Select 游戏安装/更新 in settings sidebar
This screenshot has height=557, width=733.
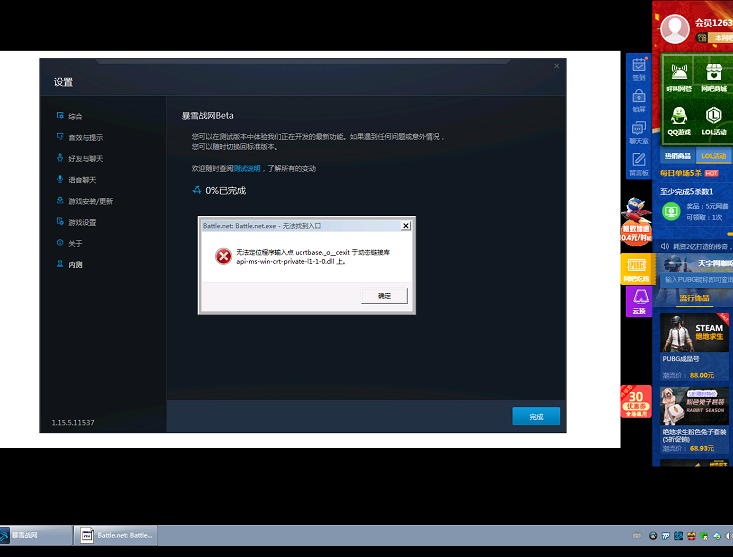point(91,201)
